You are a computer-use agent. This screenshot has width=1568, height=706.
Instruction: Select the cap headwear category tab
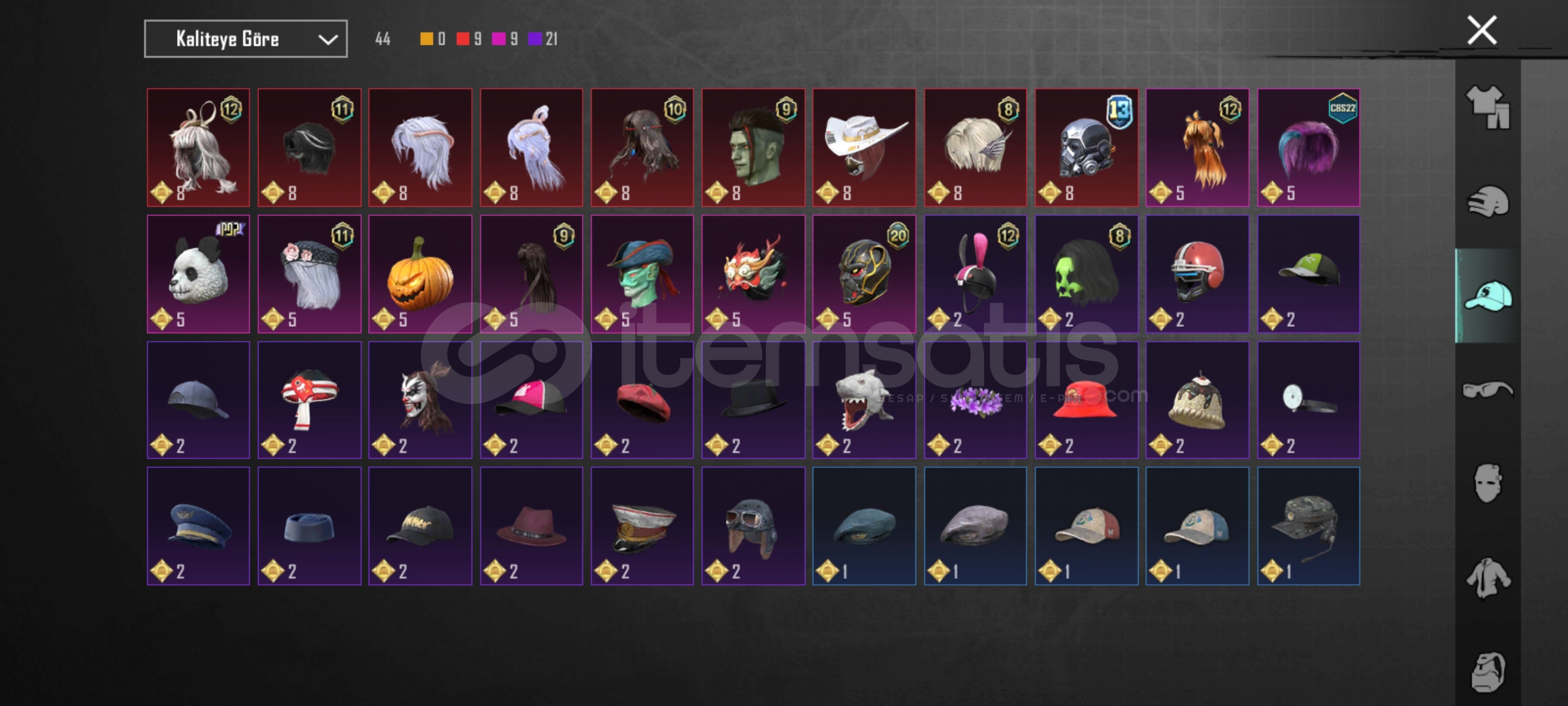(x=1488, y=295)
